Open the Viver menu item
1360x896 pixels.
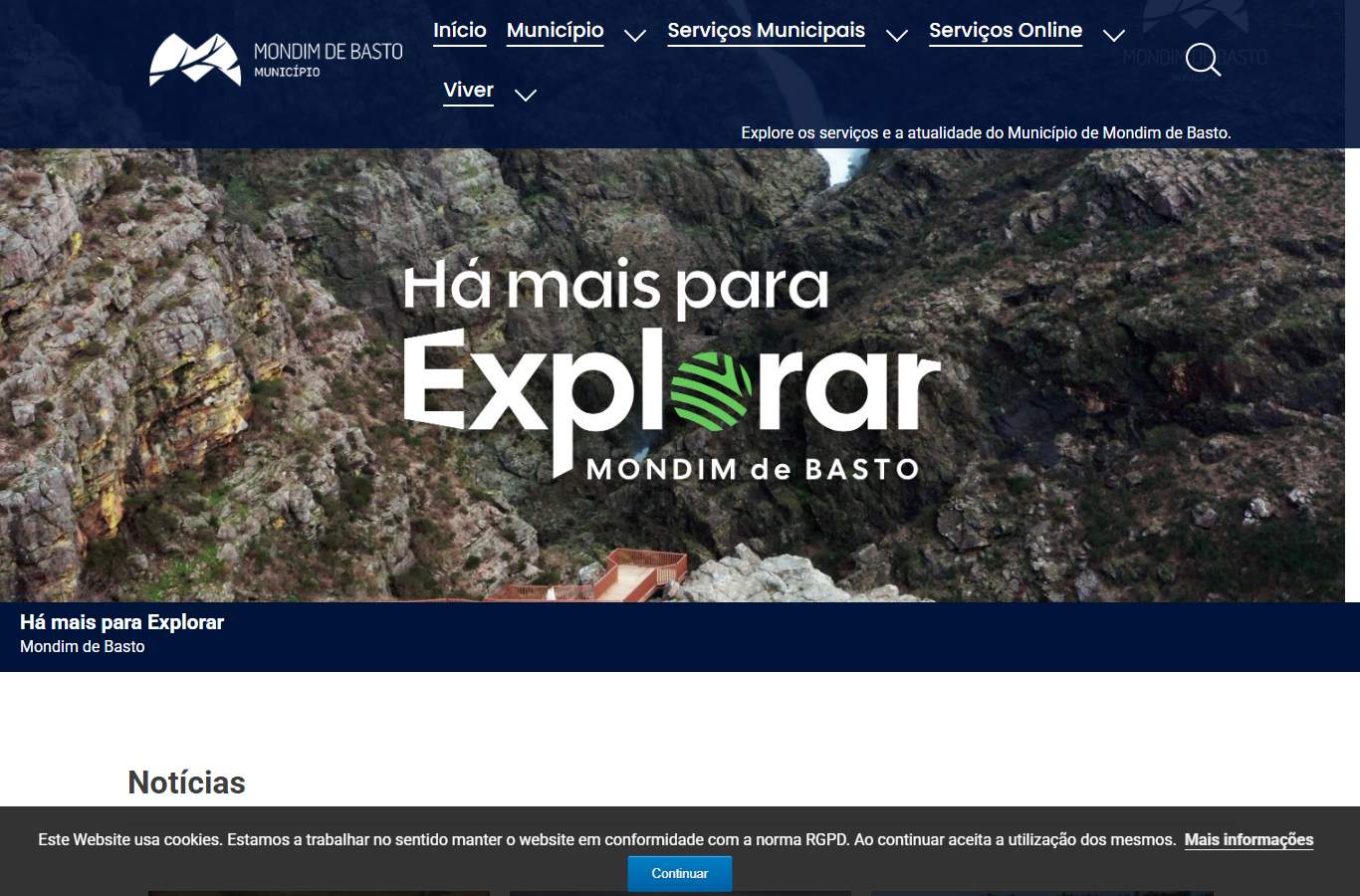[x=468, y=91]
